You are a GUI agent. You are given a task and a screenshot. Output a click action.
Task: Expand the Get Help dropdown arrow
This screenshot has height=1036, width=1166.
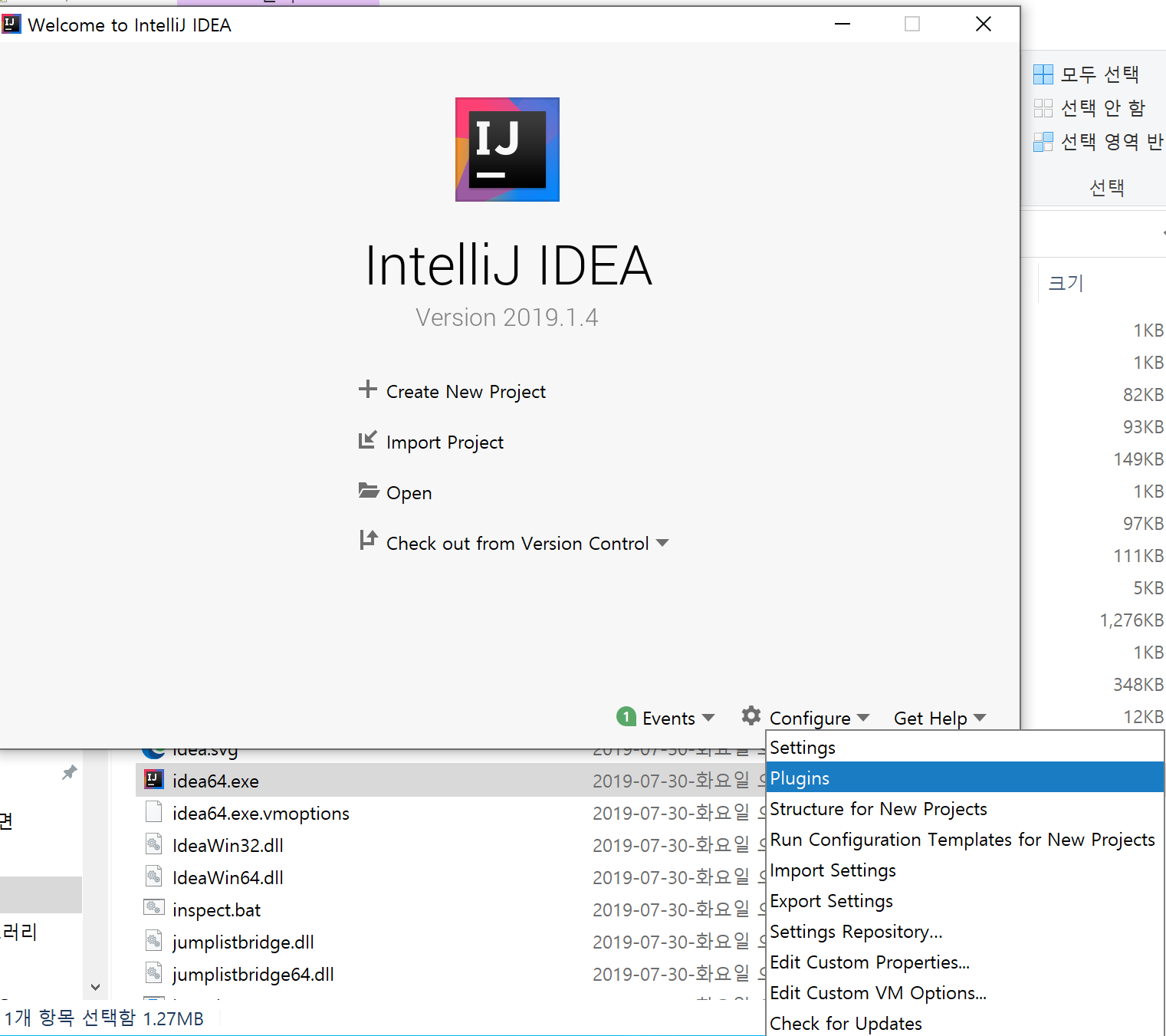980,718
